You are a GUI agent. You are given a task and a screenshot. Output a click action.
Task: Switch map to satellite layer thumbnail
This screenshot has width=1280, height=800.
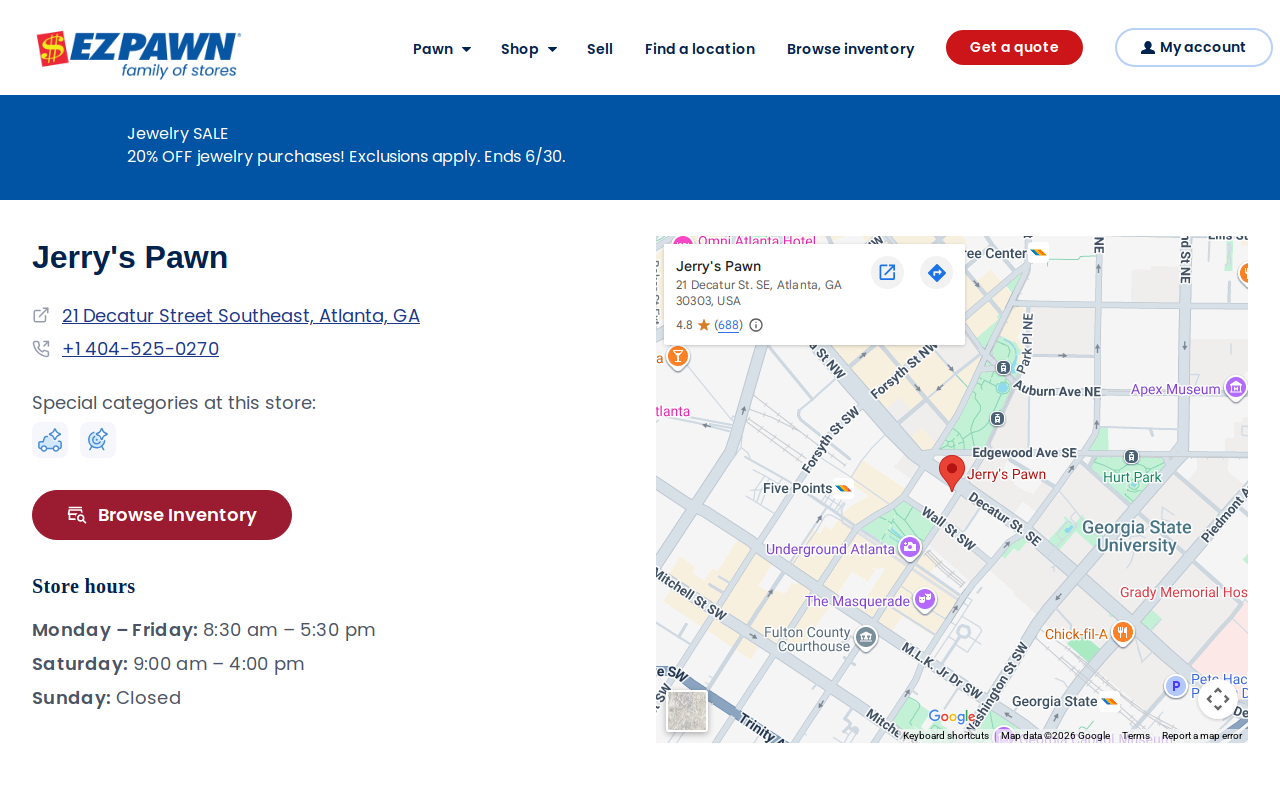coord(687,711)
